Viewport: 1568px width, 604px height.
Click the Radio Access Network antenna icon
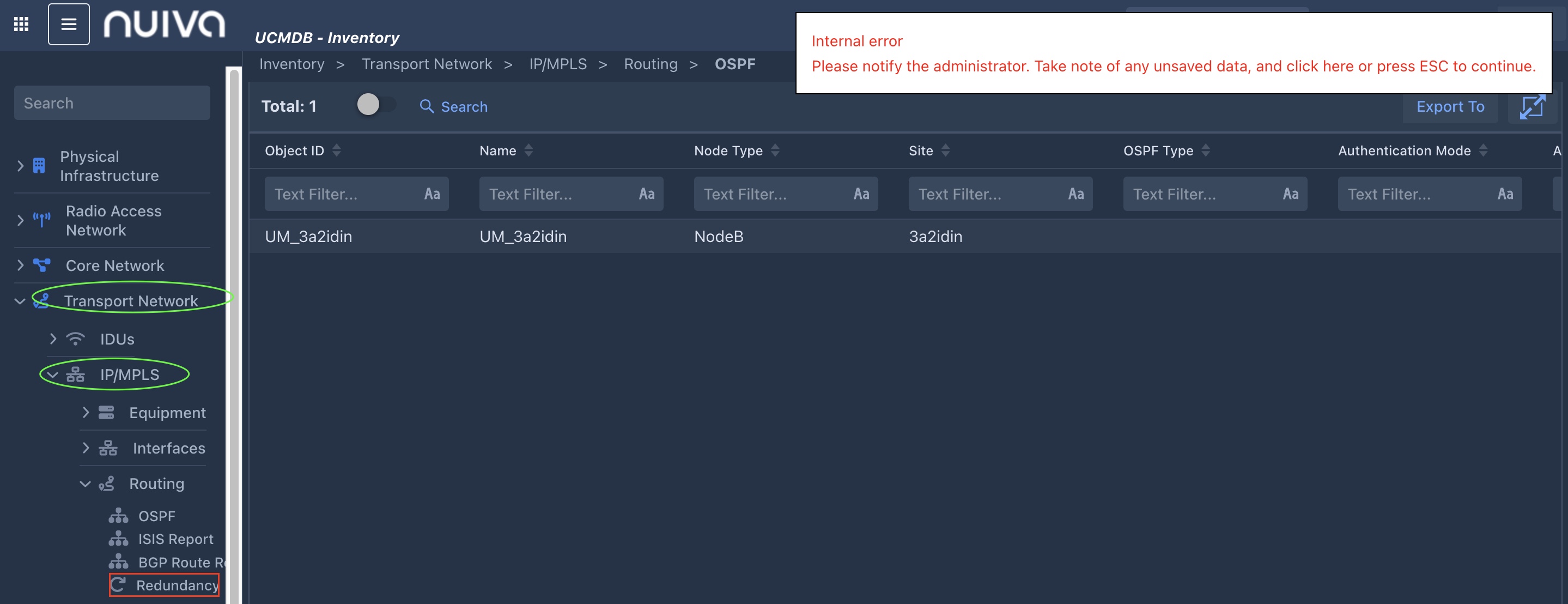pos(41,220)
